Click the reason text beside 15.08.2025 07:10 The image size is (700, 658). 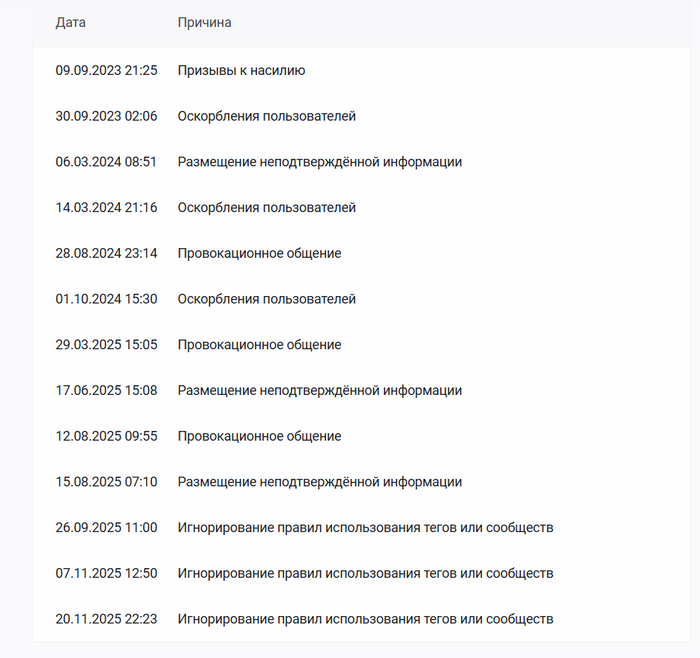click(x=319, y=482)
